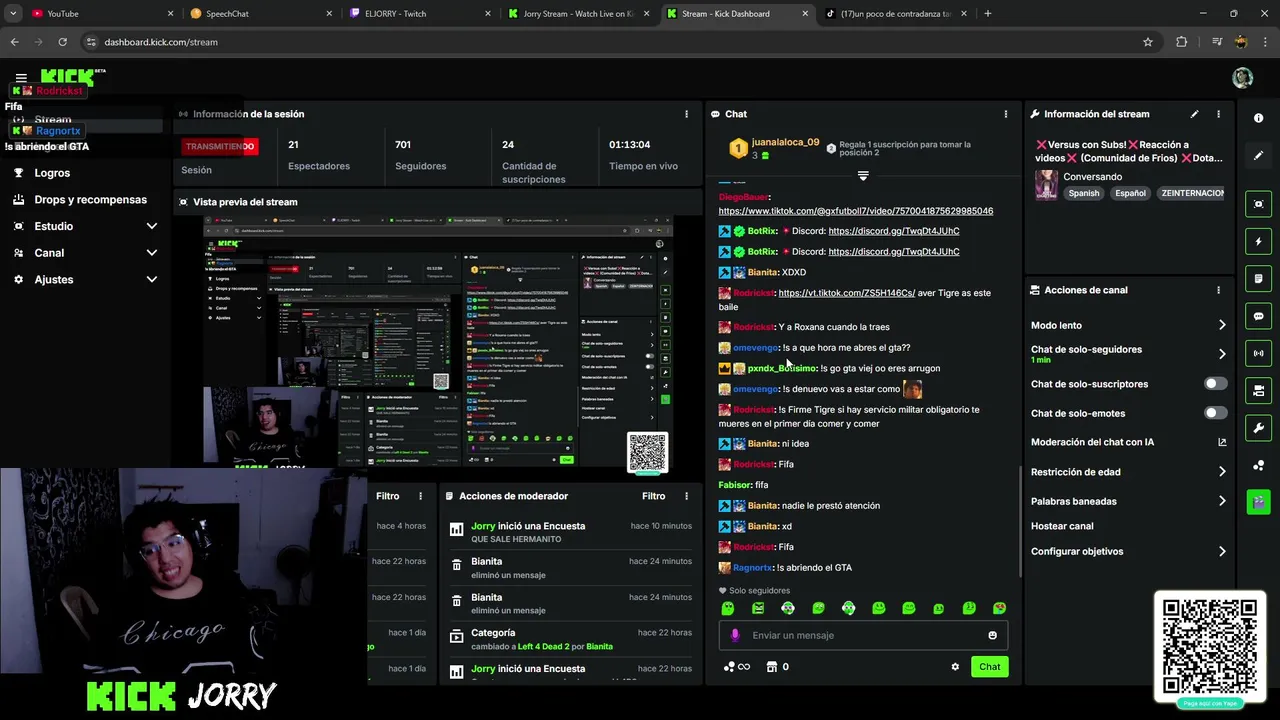The height and width of the screenshot is (720, 1280).
Task: Open the first BotRix Discord link
Action: click(x=893, y=231)
